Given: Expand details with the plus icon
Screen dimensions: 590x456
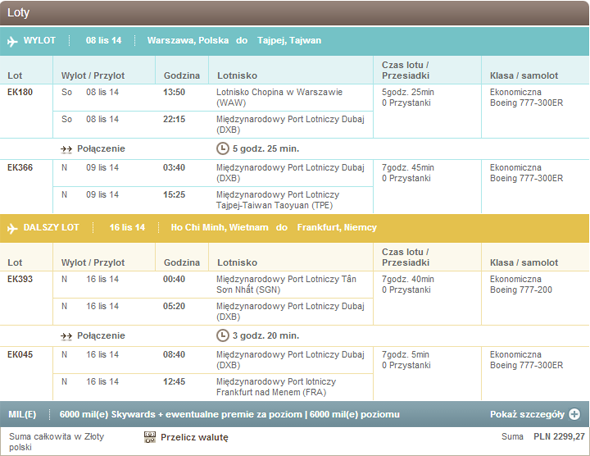Looking at the screenshot, I should tap(574, 414).
